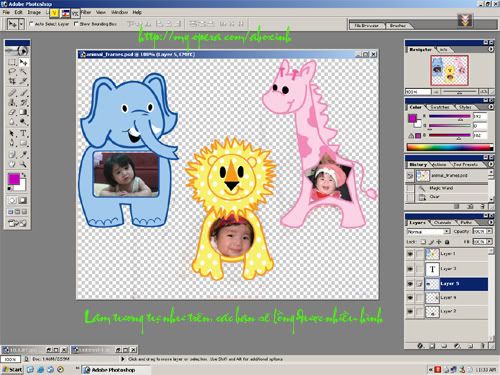500x375 pixels.
Task: Click the Start button on taskbar
Action: tap(12, 370)
